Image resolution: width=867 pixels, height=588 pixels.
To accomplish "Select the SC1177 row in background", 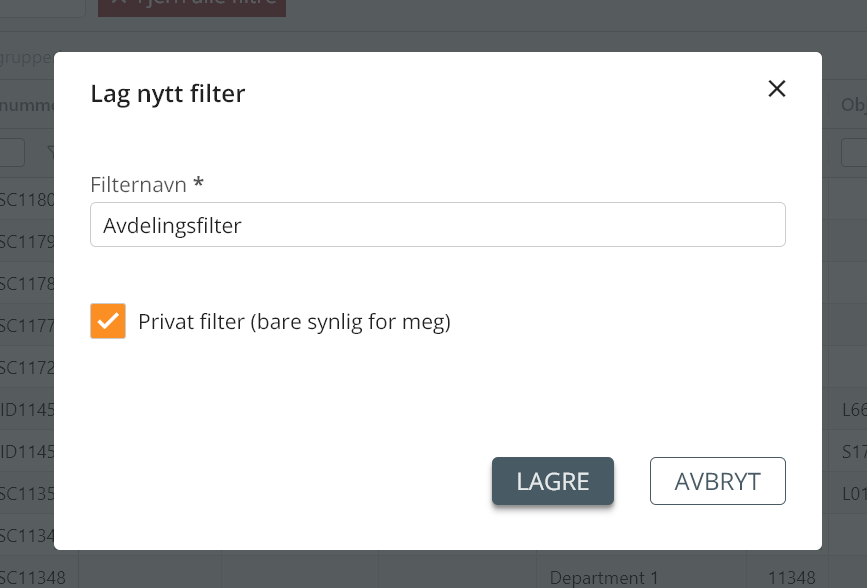I will coord(27,325).
